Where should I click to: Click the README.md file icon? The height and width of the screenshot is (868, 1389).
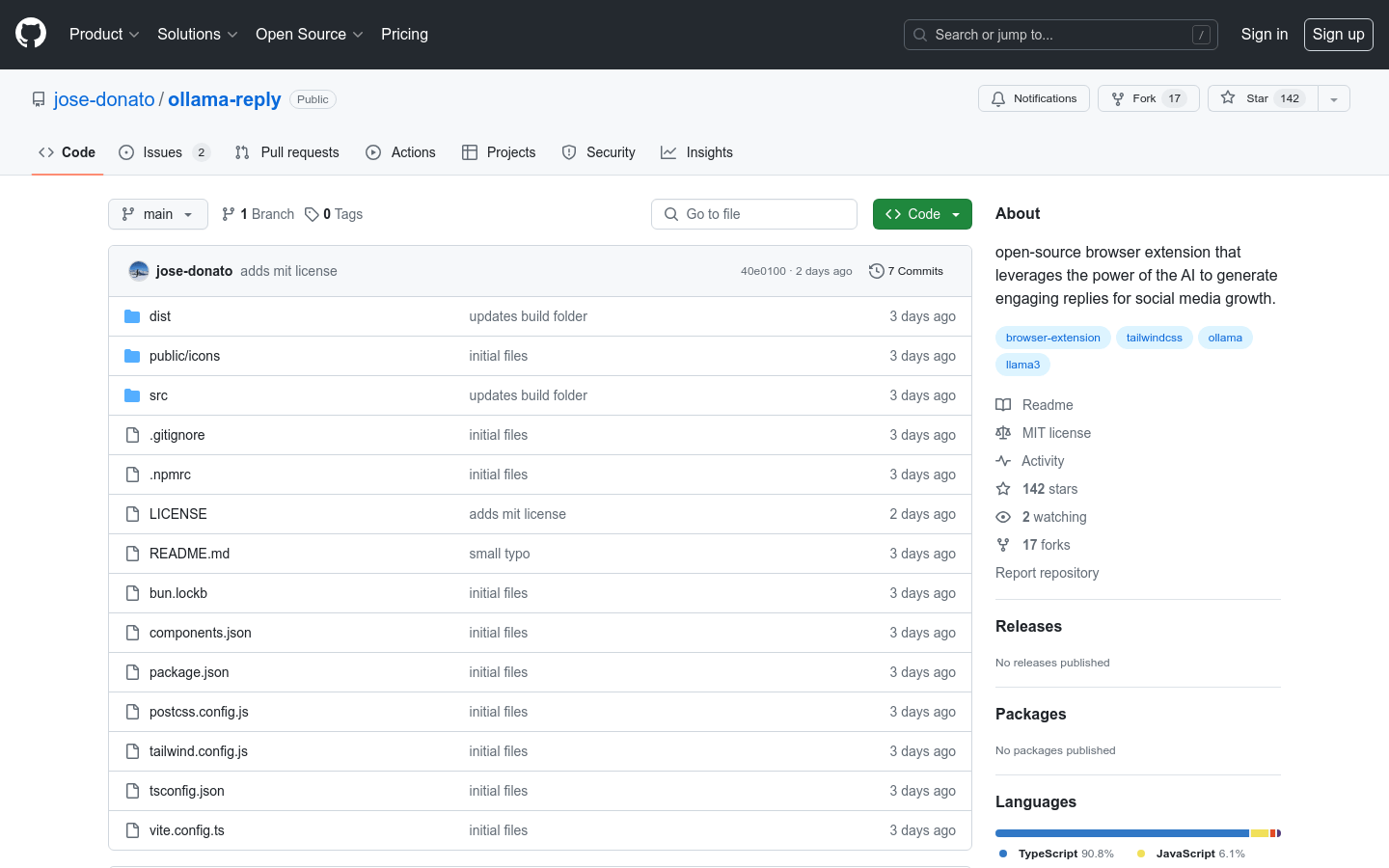[132, 554]
